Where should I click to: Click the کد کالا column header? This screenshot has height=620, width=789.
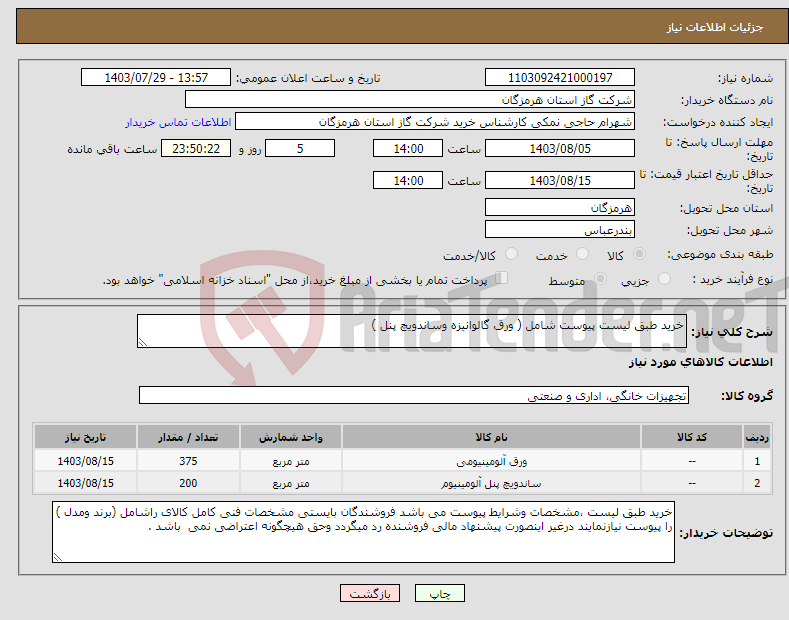pyautogui.click(x=692, y=437)
